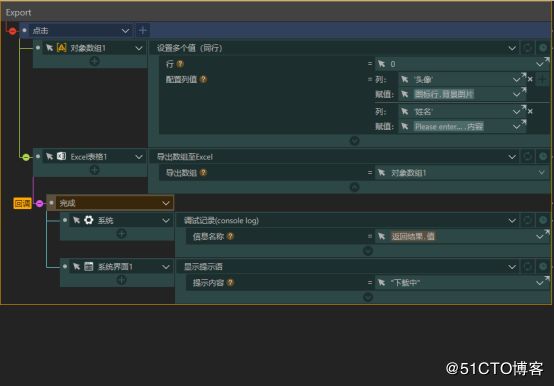
Task: Open the 点击 event dropdown
Action: pos(125,31)
